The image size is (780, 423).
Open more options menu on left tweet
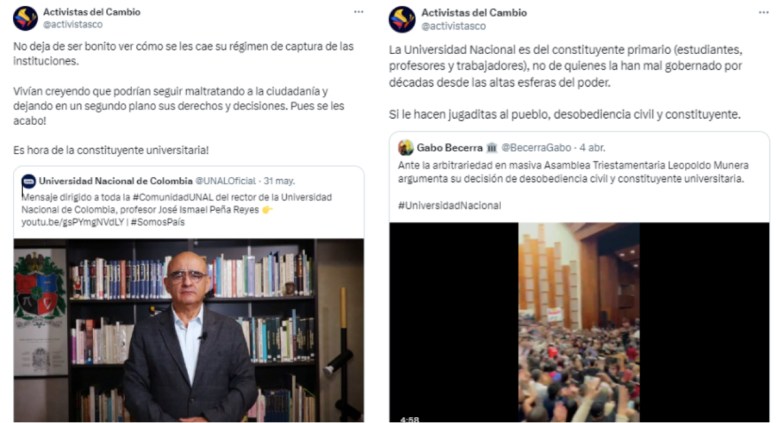coord(359,12)
